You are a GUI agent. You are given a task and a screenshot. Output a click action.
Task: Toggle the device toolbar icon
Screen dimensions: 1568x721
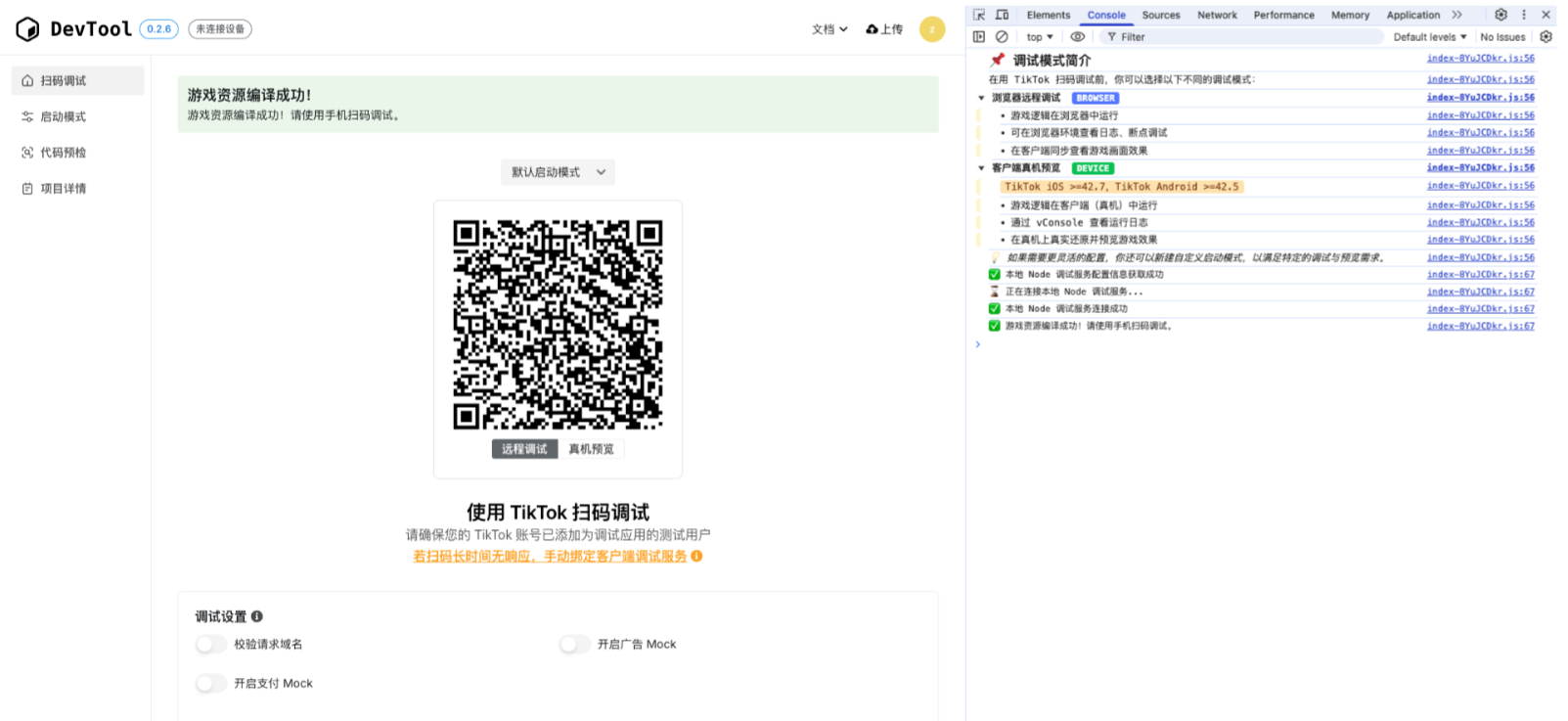[x=1002, y=15]
